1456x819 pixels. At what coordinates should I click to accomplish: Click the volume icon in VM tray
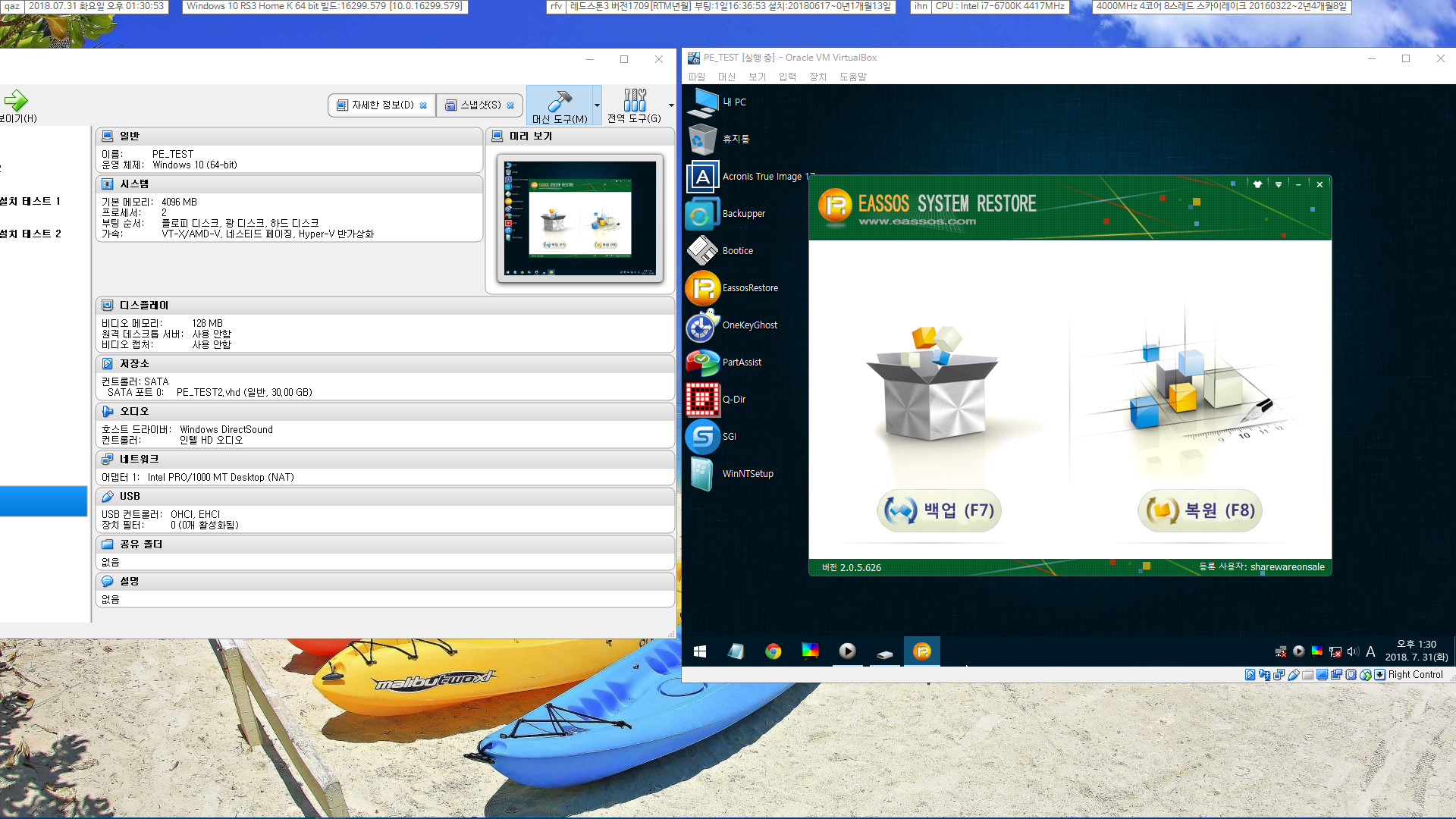[1353, 651]
